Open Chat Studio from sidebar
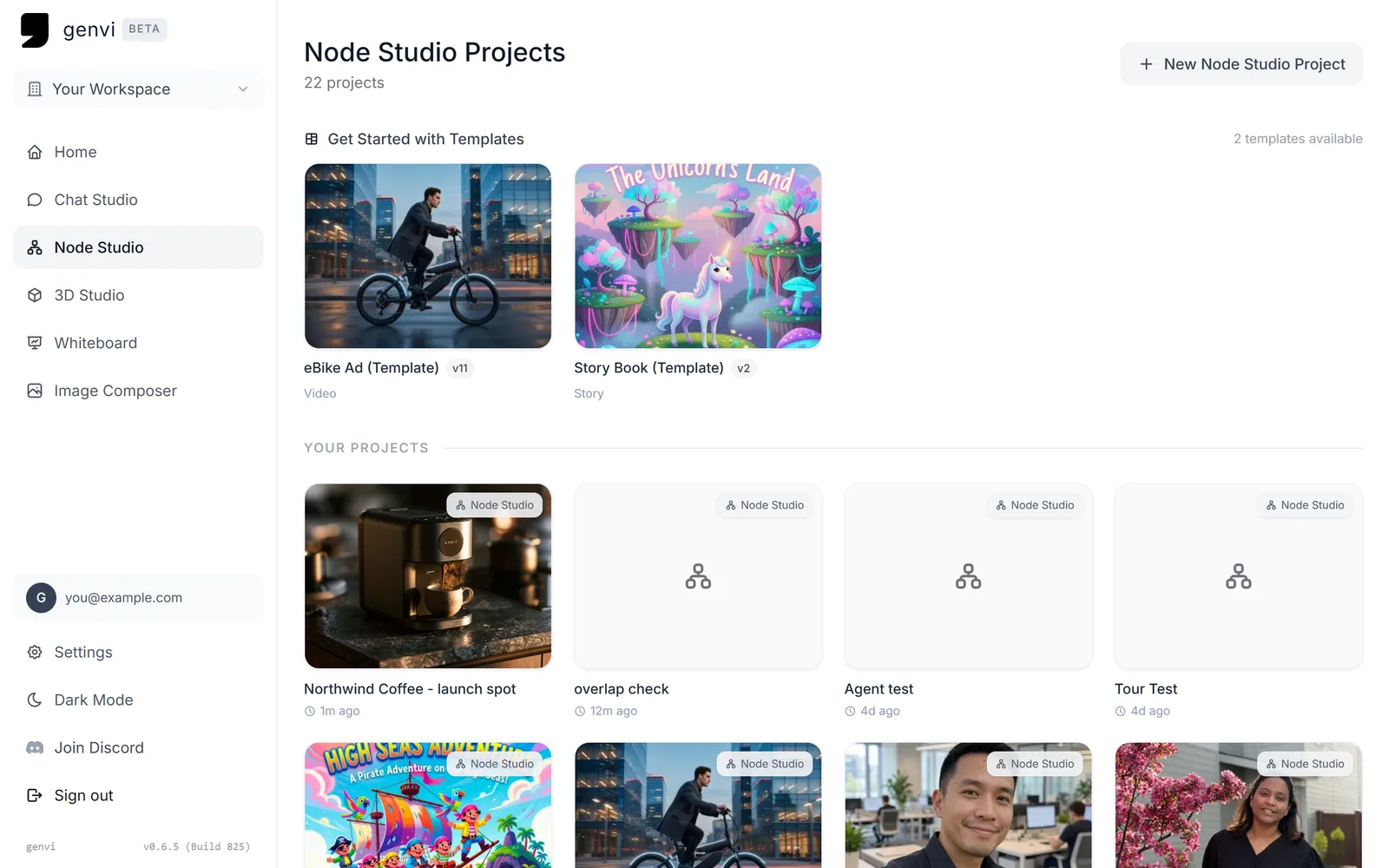The image size is (1389, 868). tap(138, 200)
